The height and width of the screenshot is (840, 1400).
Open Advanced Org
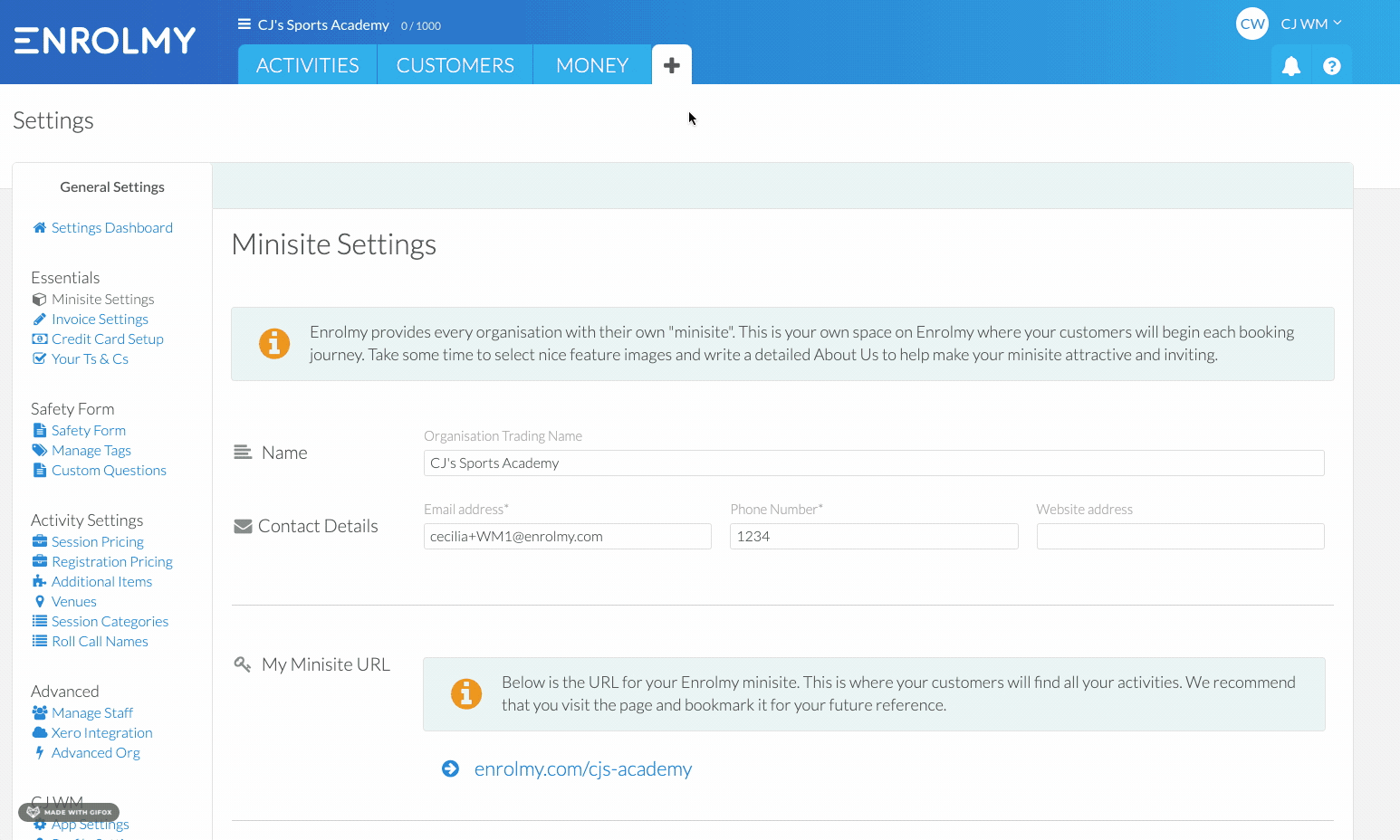(x=96, y=753)
